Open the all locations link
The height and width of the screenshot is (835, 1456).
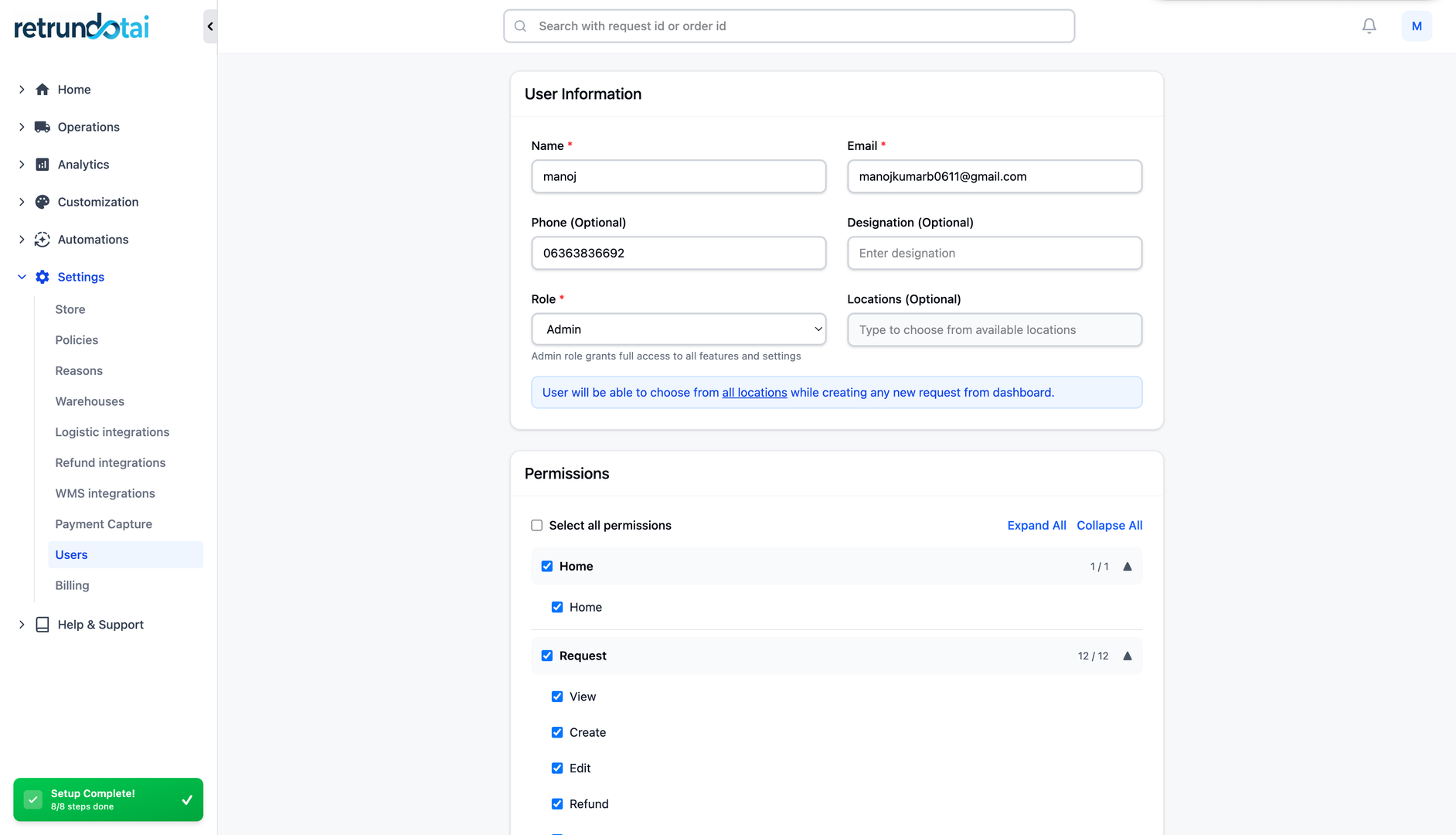coord(754,392)
